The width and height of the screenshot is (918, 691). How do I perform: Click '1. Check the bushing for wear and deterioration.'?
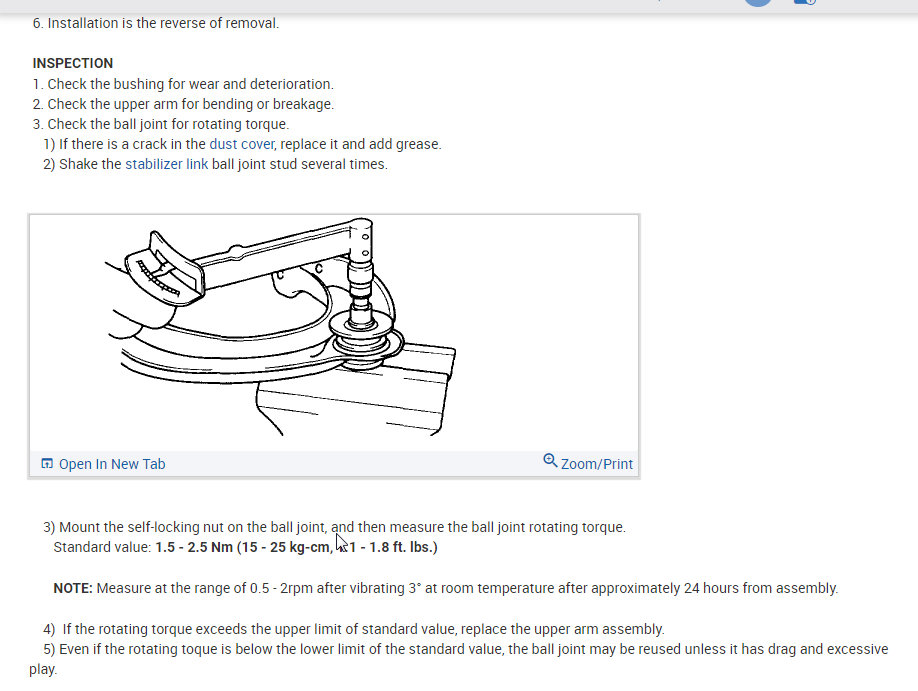[x=183, y=84]
